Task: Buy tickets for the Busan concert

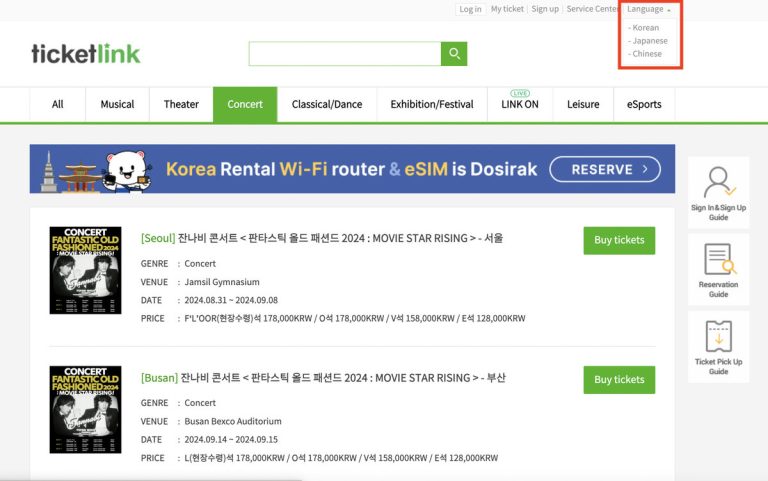Action: pos(619,380)
